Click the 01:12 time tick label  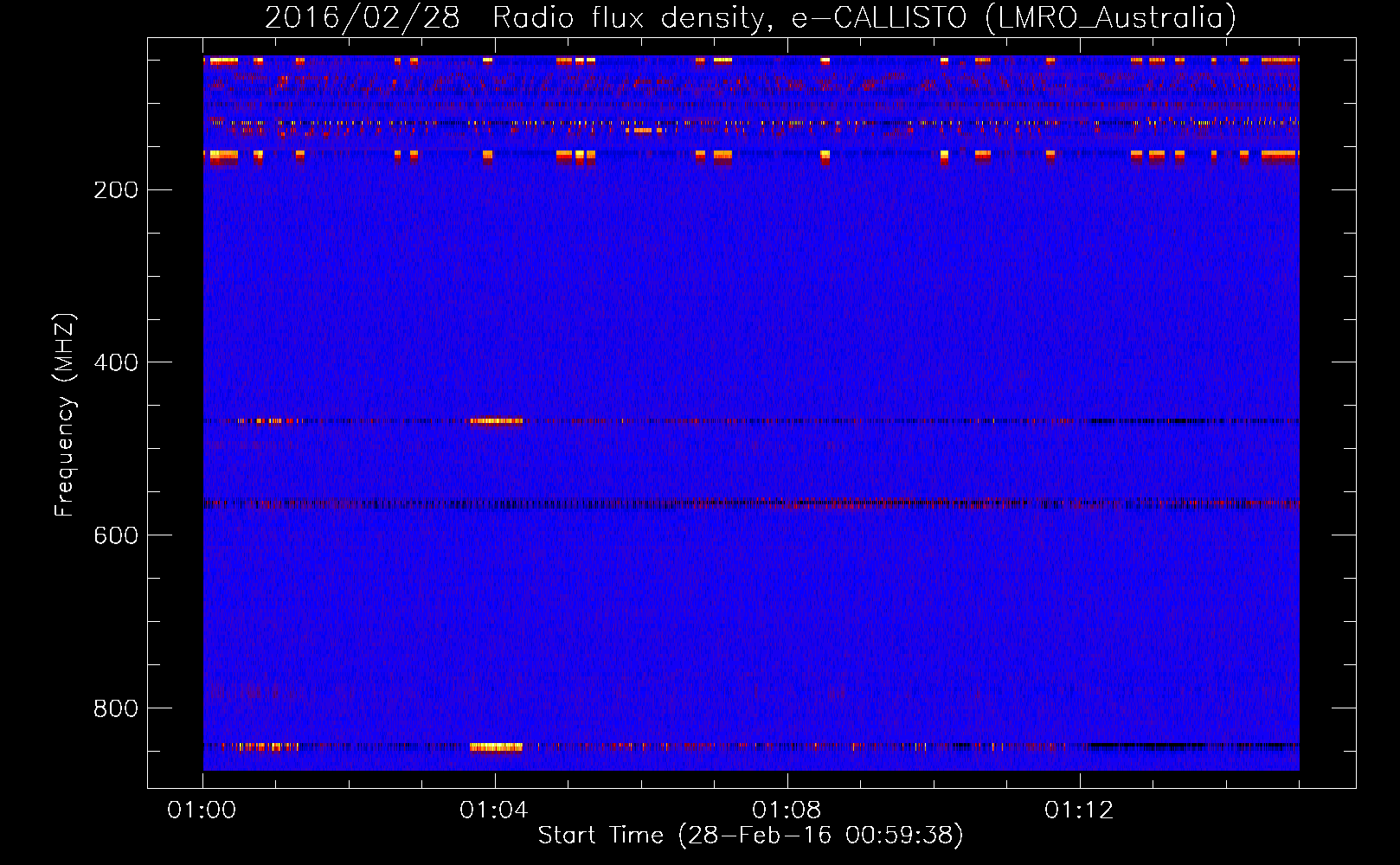[x=1079, y=811]
